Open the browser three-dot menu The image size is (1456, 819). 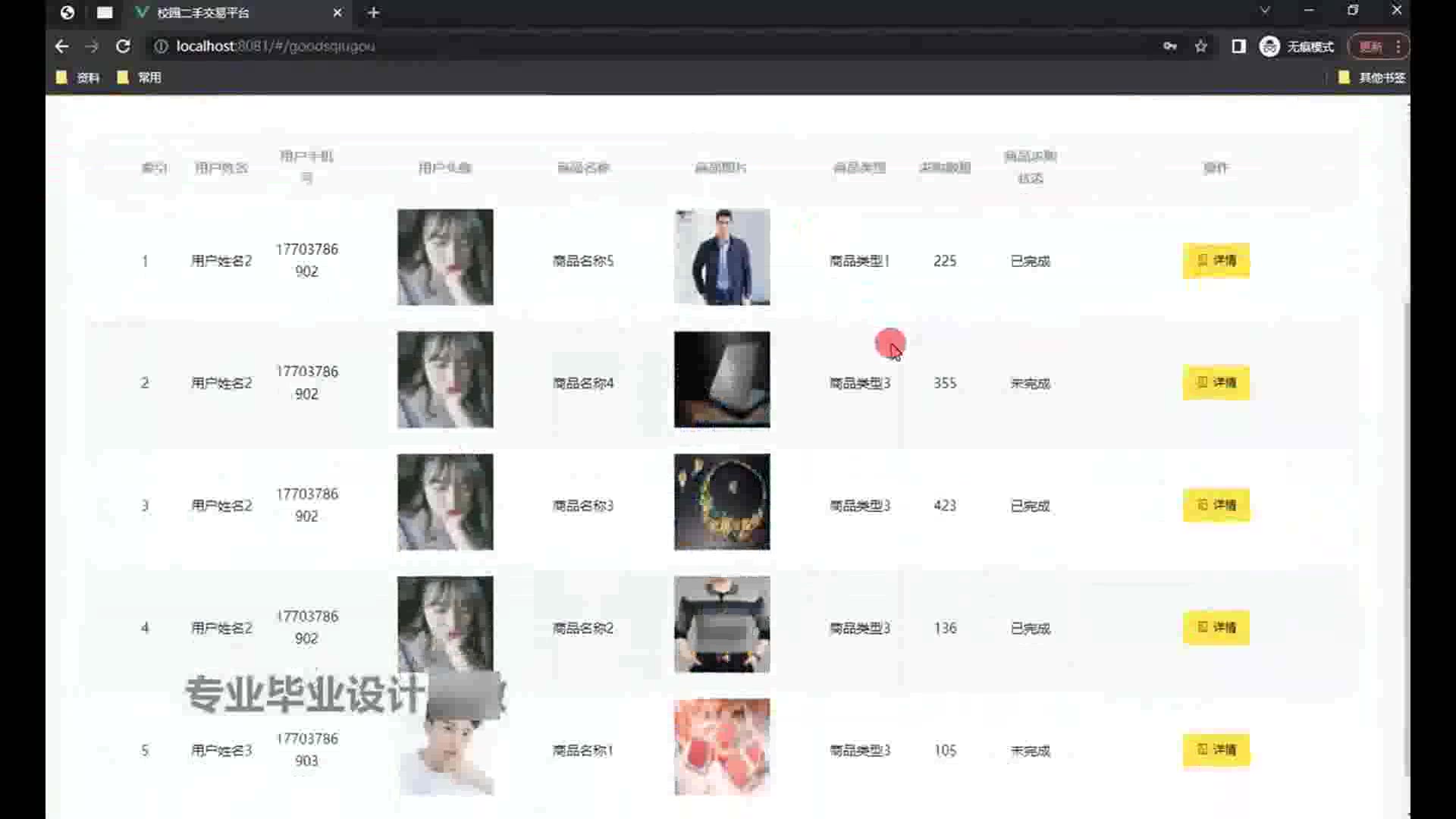tap(1398, 46)
